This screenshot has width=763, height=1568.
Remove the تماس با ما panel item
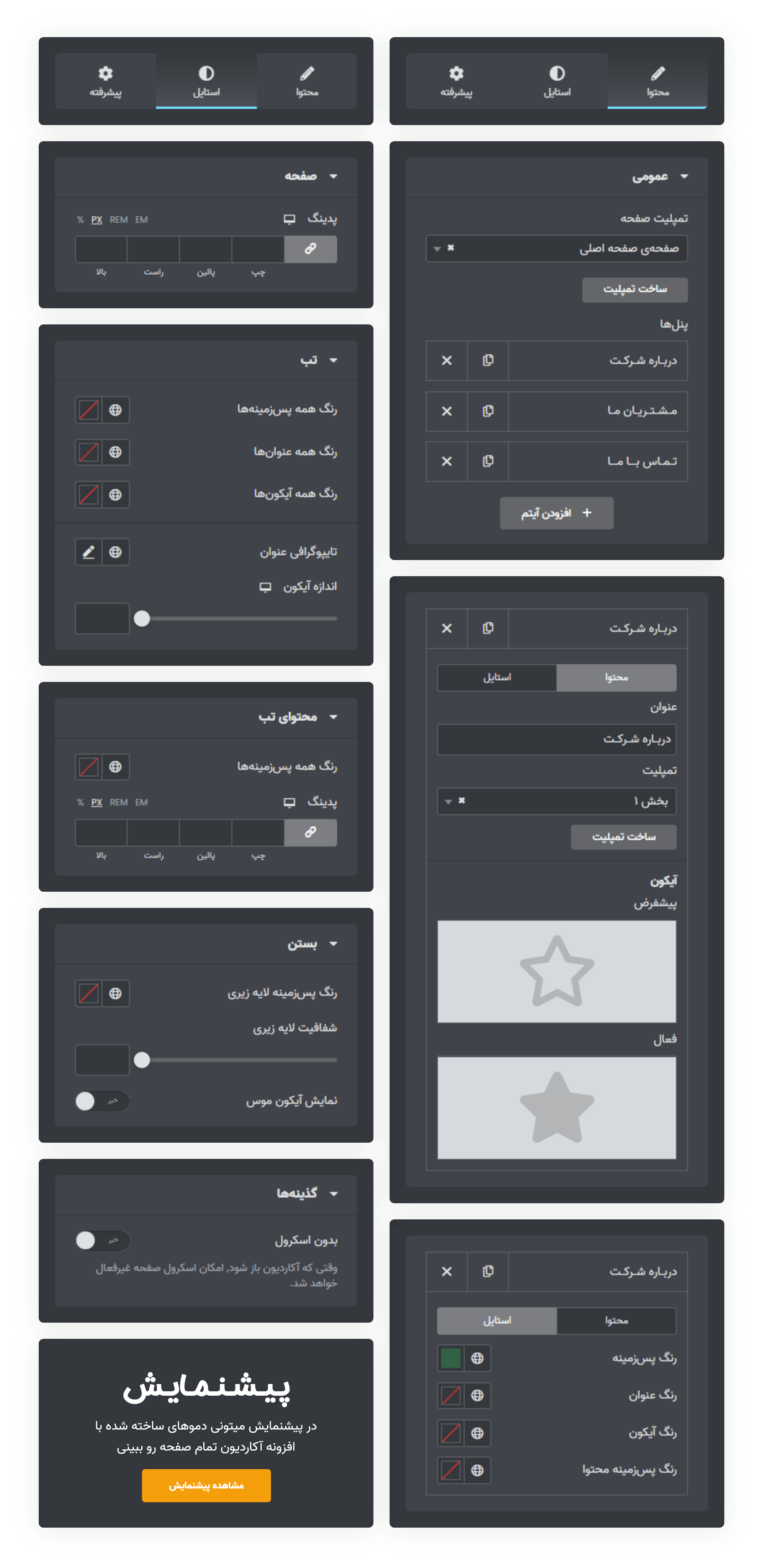pyautogui.click(x=446, y=461)
